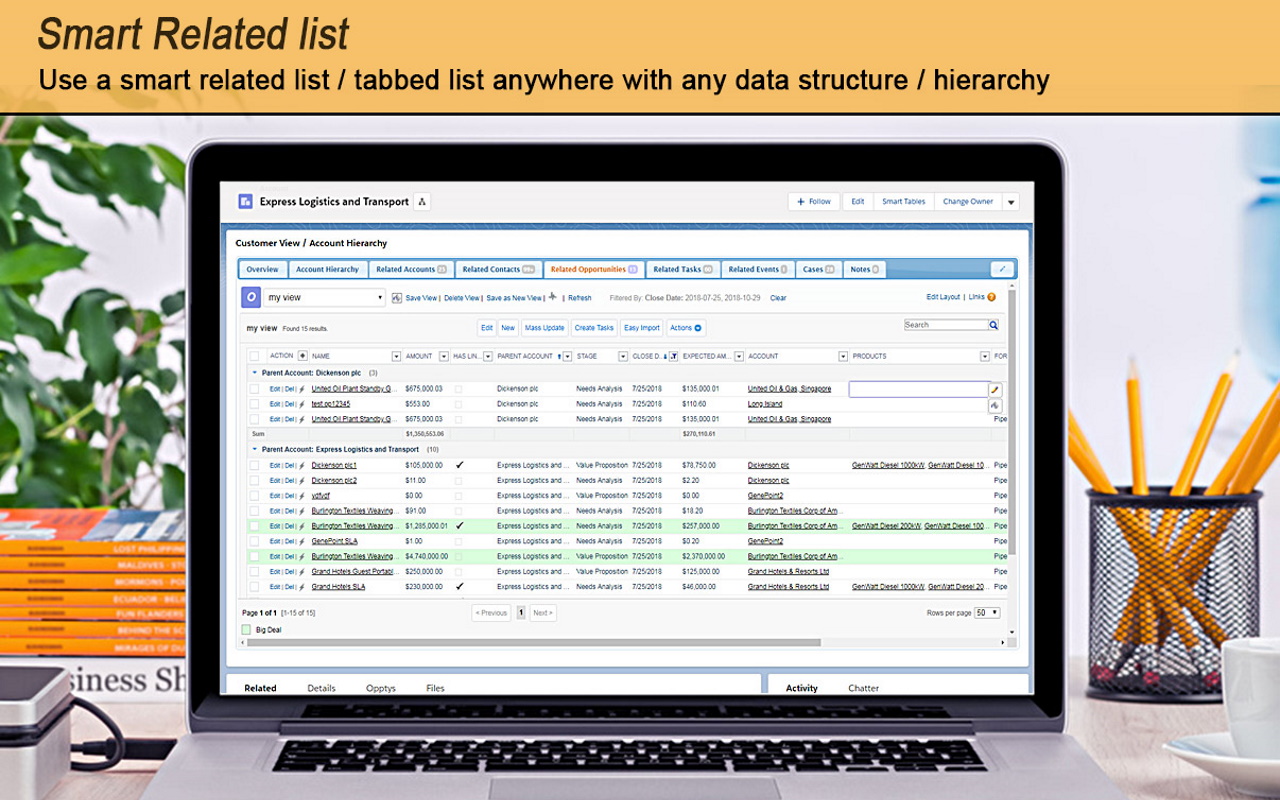The width and height of the screenshot is (1280, 800).
Task: Open the more actions dropdown next to Change Owner
Action: click(x=1011, y=201)
